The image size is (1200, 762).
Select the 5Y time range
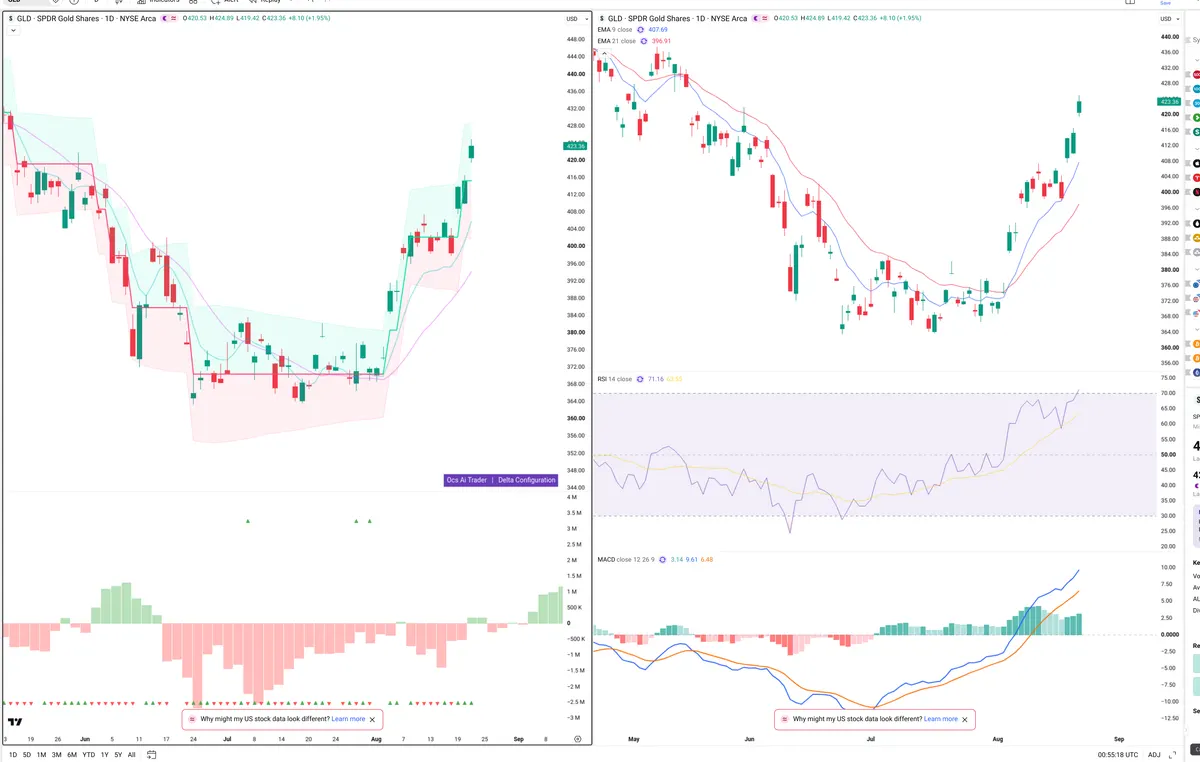tap(118, 755)
